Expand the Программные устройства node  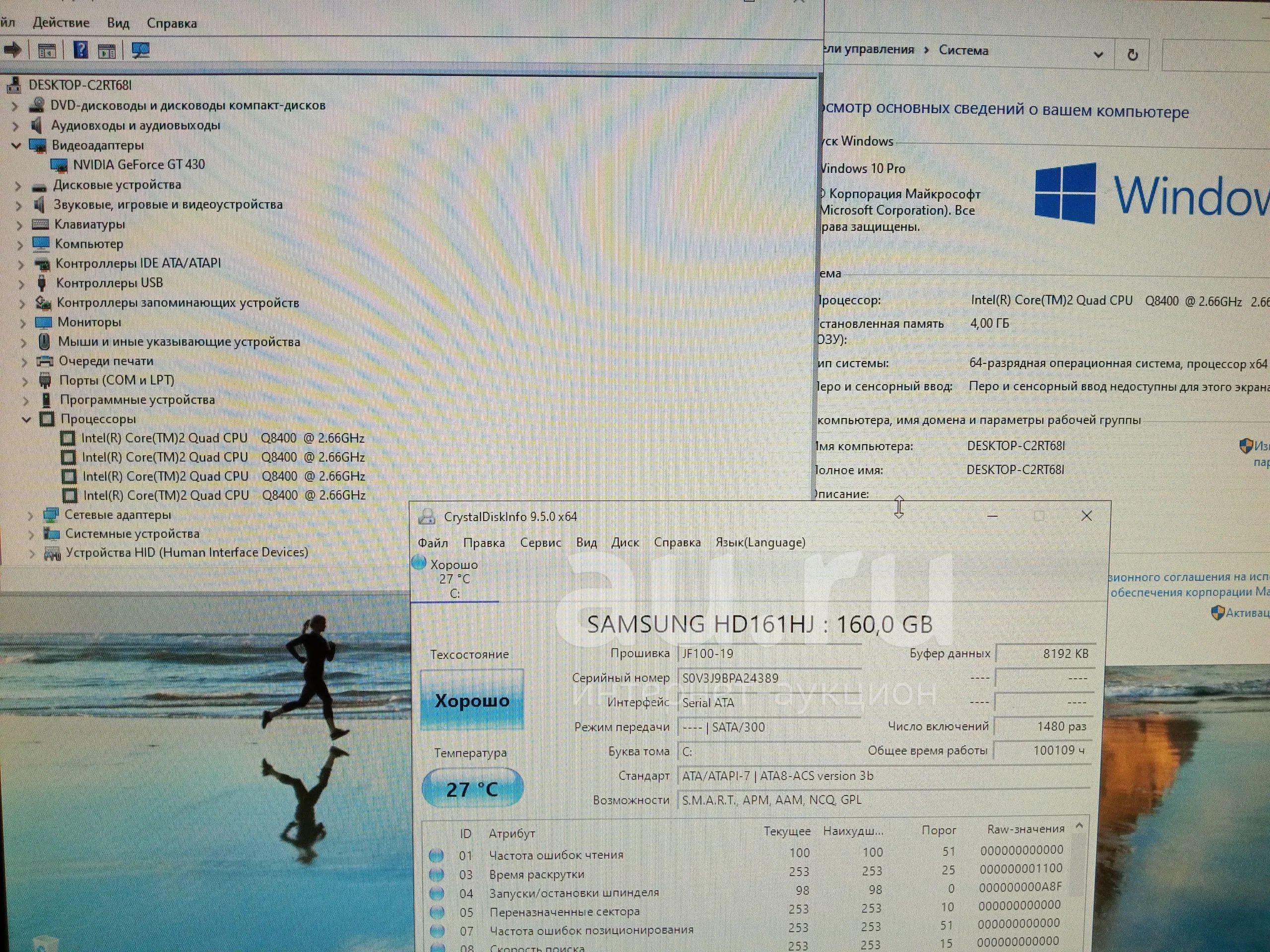(x=25, y=401)
